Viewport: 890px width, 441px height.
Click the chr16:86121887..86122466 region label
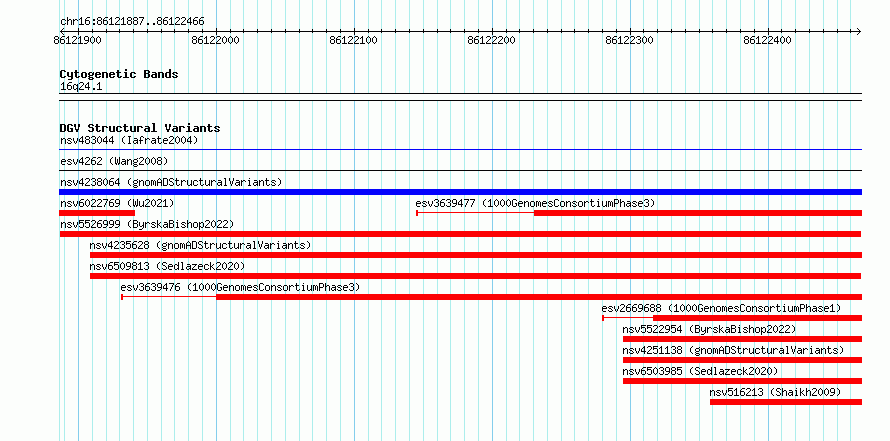132,22
